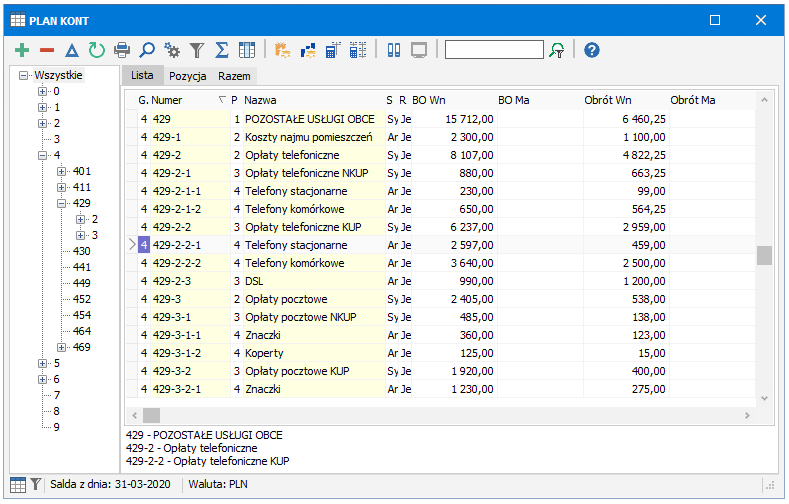The height and width of the screenshot is (504, 789).
Task: Click the Koperty row name
Action: (264, 354)
